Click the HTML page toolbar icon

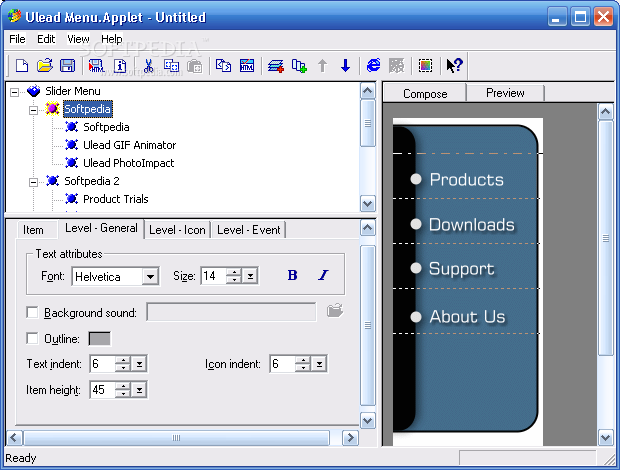247,65
